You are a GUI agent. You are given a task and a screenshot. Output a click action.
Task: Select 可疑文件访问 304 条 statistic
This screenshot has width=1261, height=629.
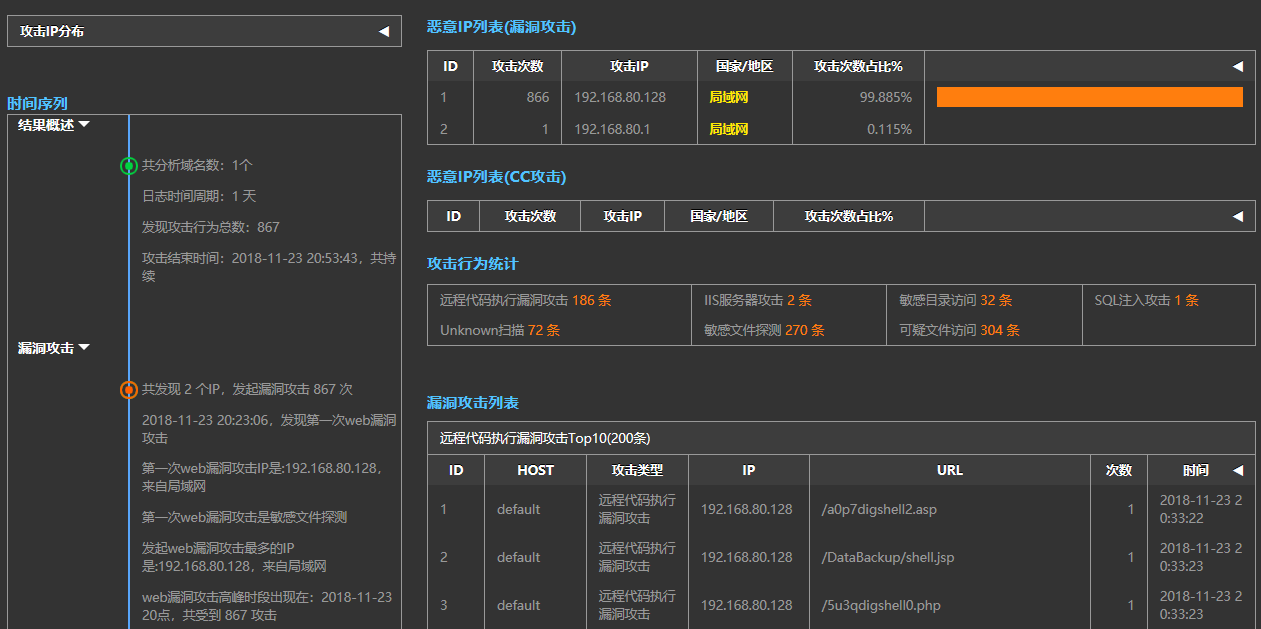[959, 330]
